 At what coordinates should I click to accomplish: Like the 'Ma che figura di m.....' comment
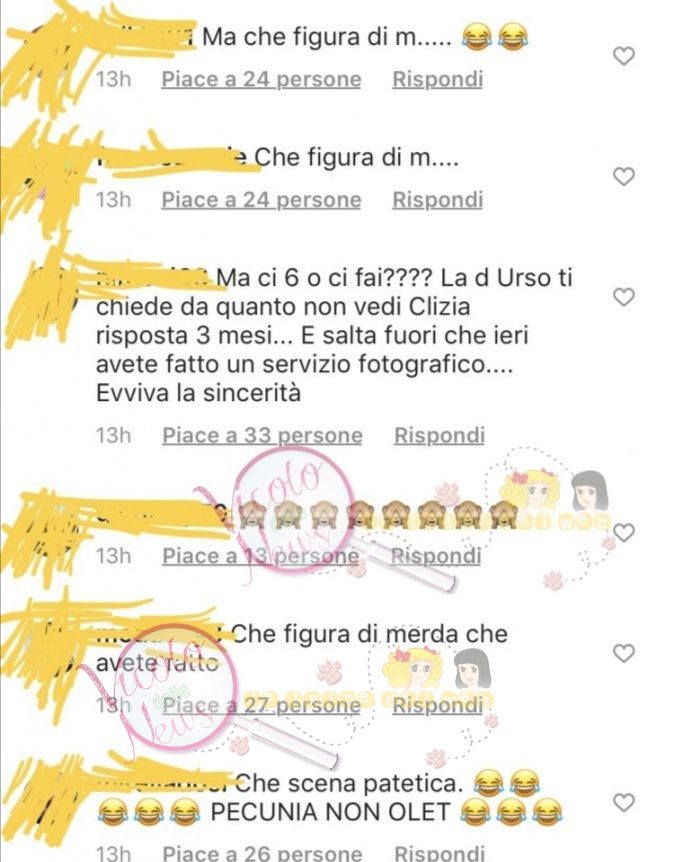pyautogui.click(x=623, y=56)
